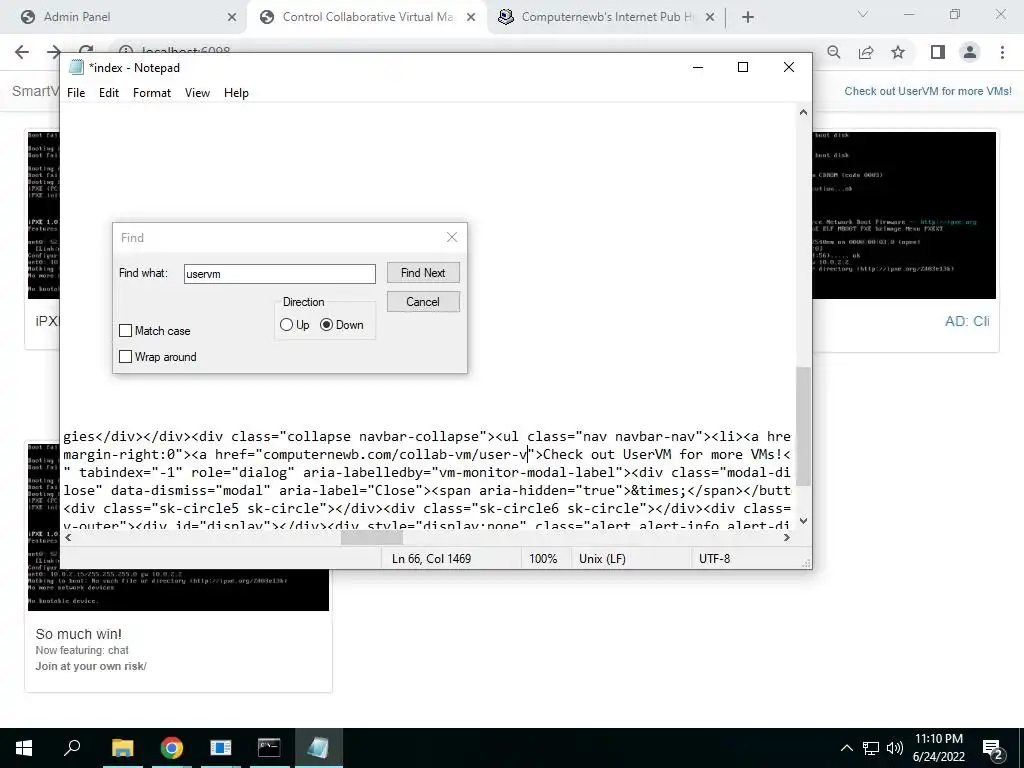This screenshot has height=768, width=1024.
Task: Minimize the Notepad window
Action: tap(697, 67)
